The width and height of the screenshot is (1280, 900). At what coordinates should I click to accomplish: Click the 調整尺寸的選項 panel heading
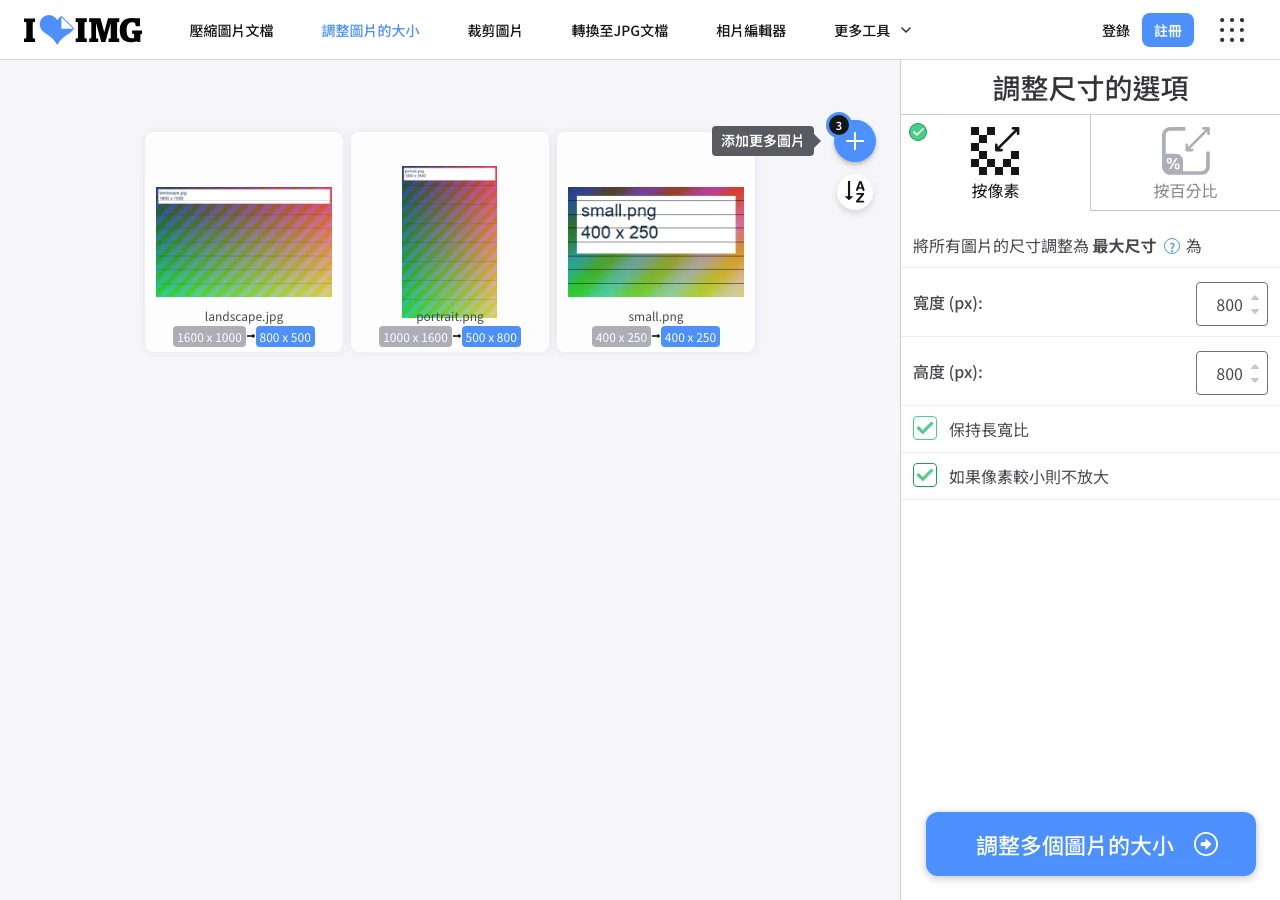click(1090, 88)
